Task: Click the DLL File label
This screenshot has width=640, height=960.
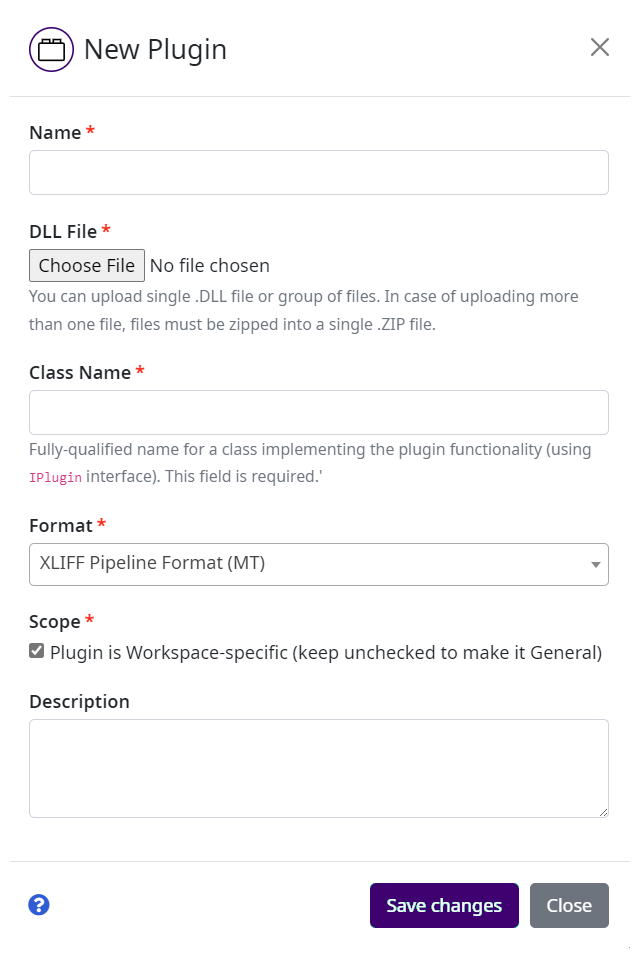Action: click(63, 232)
